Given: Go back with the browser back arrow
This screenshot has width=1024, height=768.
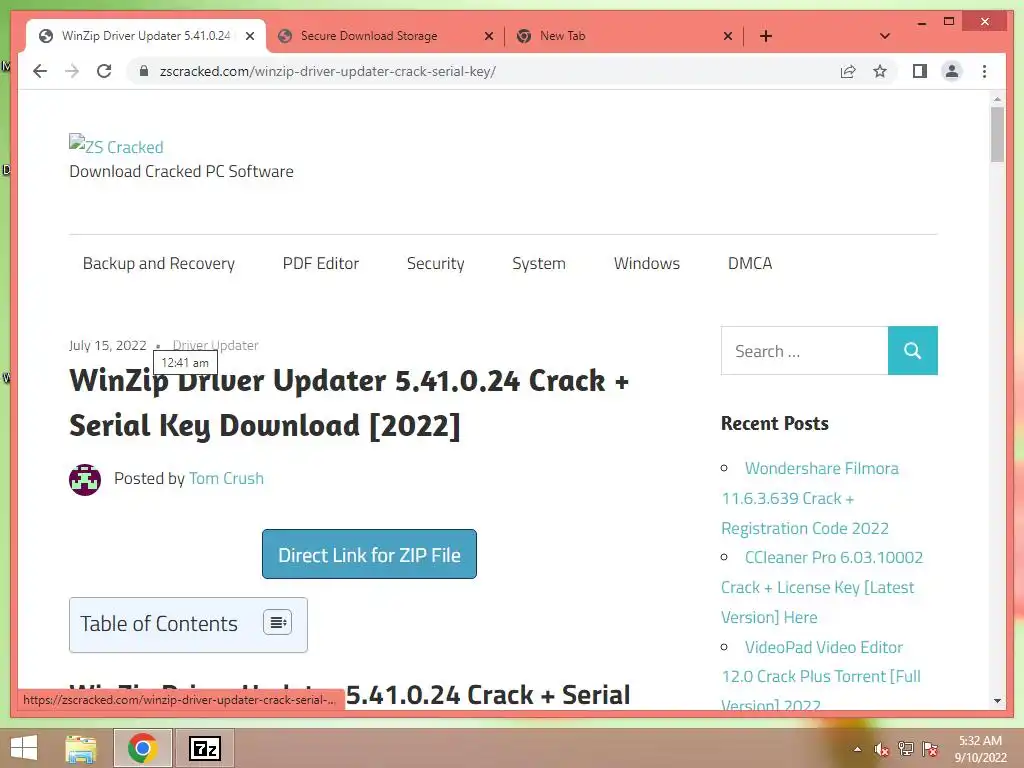Looking at the screenshot, I should (x=40, y=71).
